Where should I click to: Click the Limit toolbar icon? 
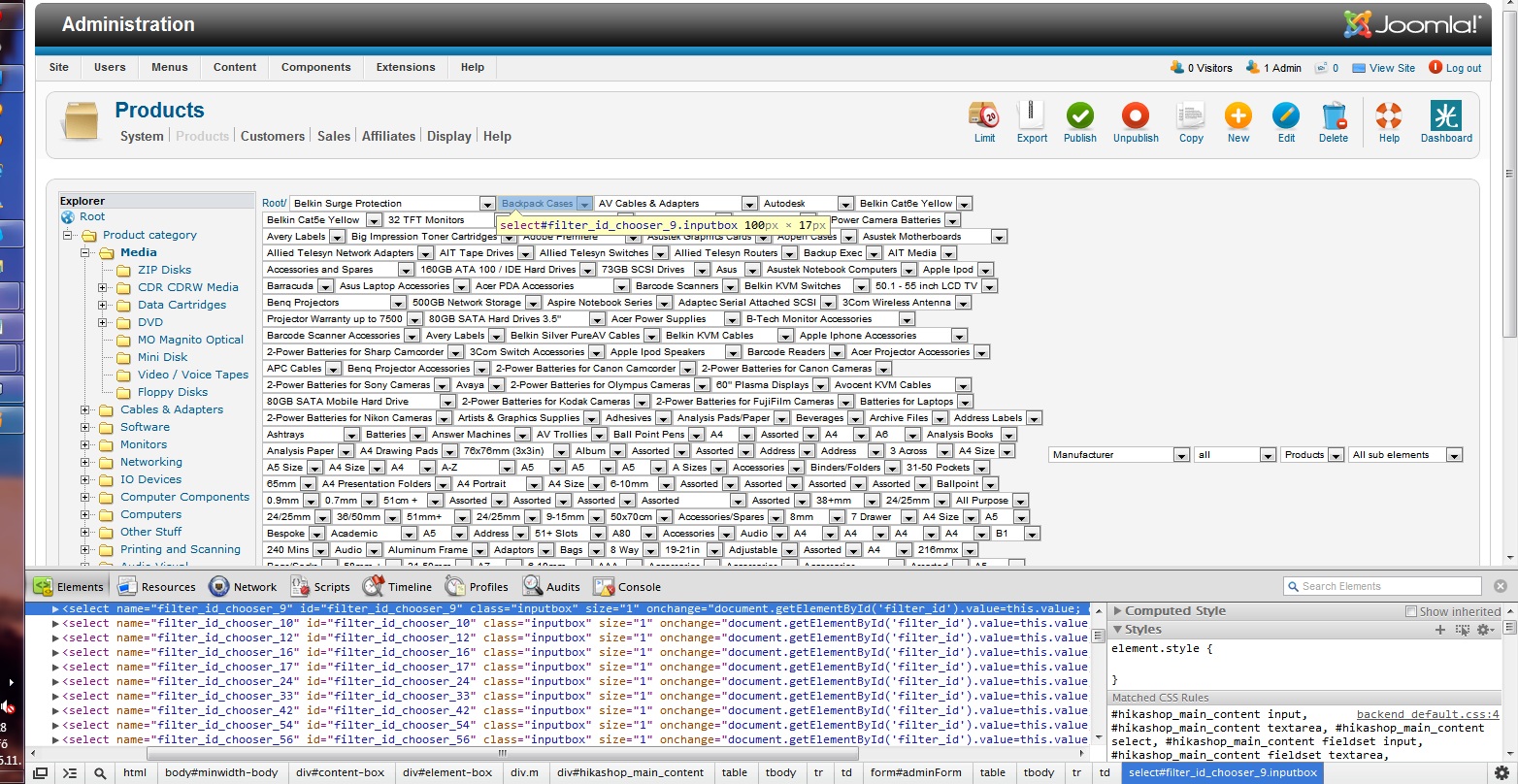(x=984, y=115)
